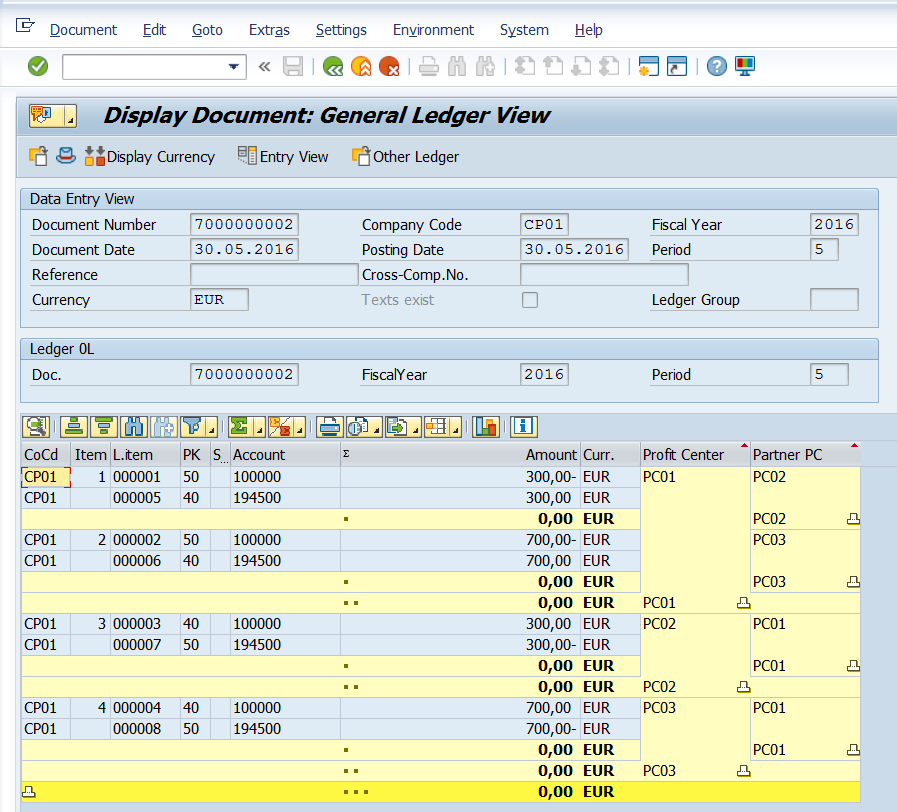897x812 pixels.
Task: Collapse the command field with double-arrow
Action: point(264,66)
